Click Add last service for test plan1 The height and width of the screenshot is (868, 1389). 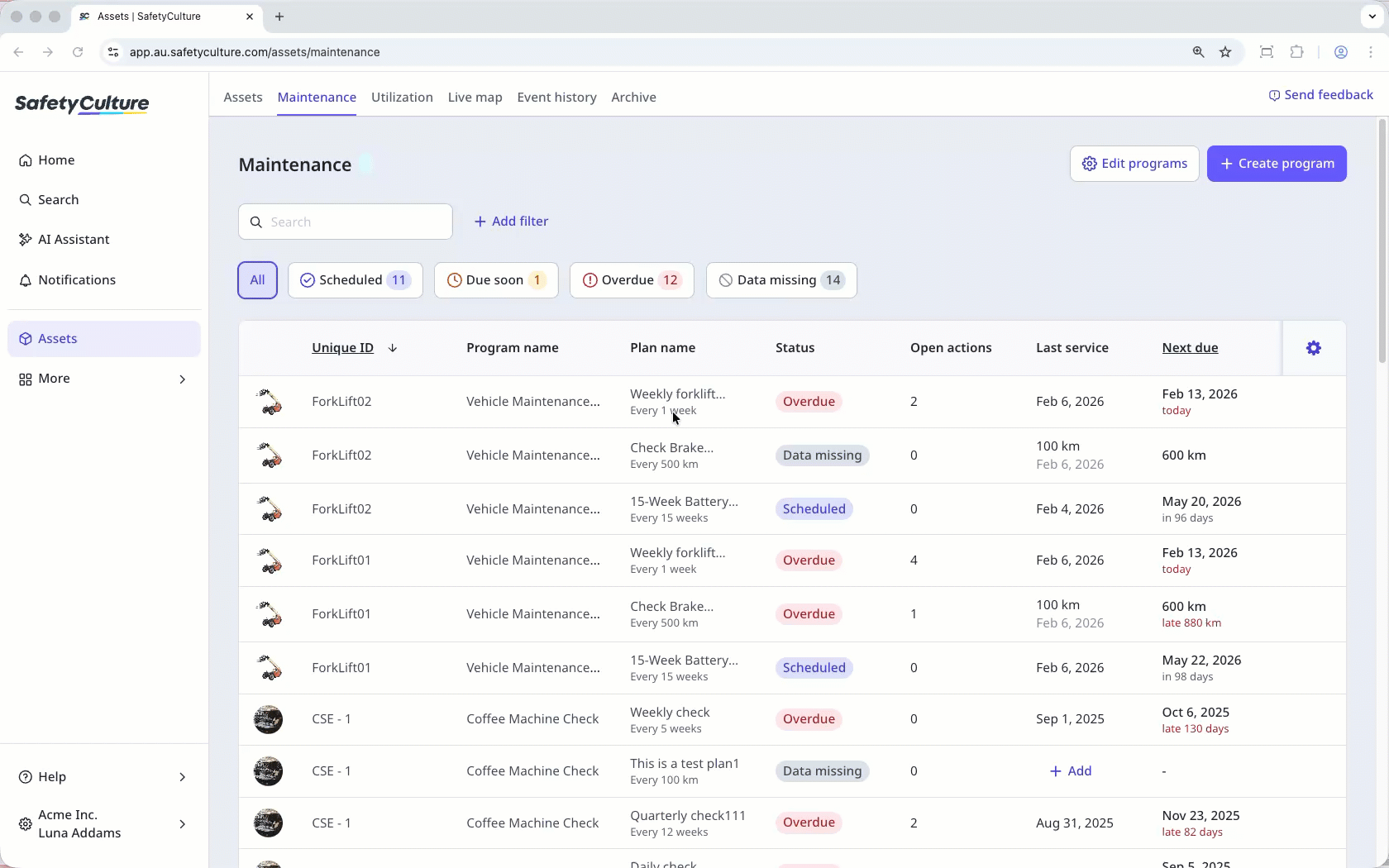click(1071, 771)
